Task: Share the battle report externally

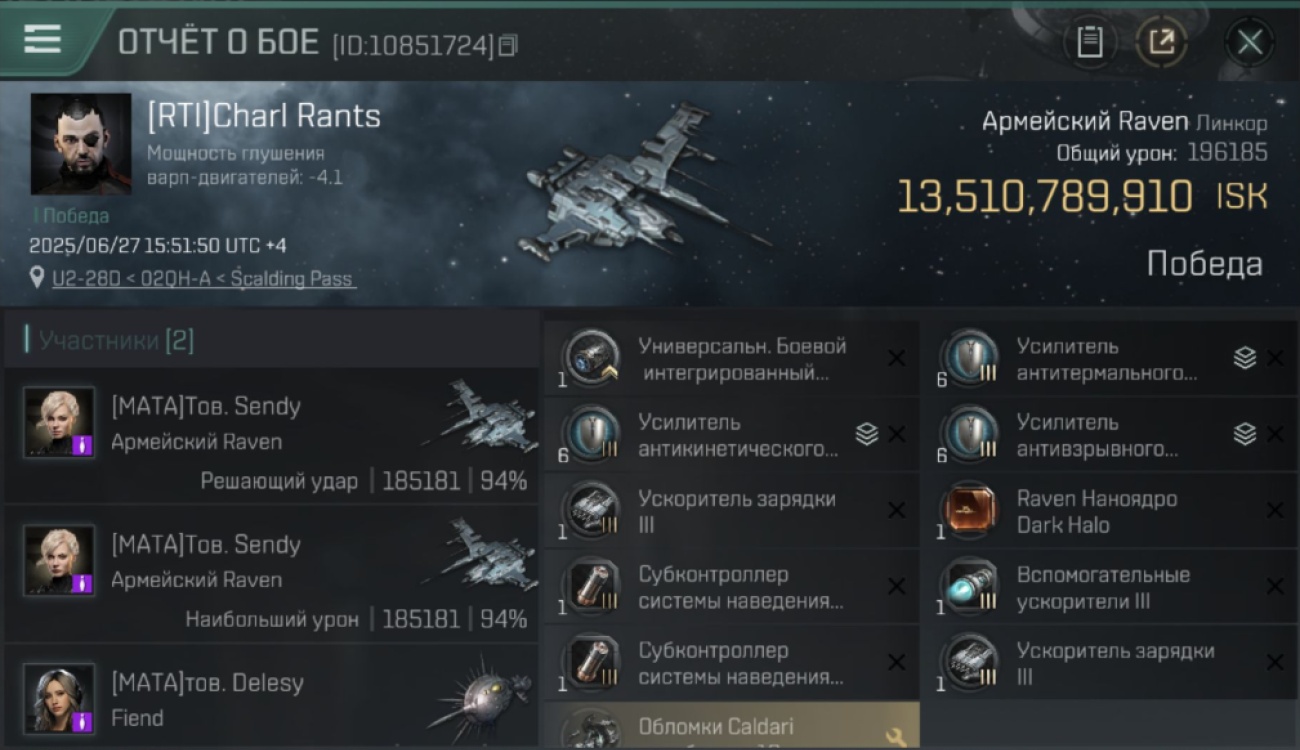Action: 1161,42
